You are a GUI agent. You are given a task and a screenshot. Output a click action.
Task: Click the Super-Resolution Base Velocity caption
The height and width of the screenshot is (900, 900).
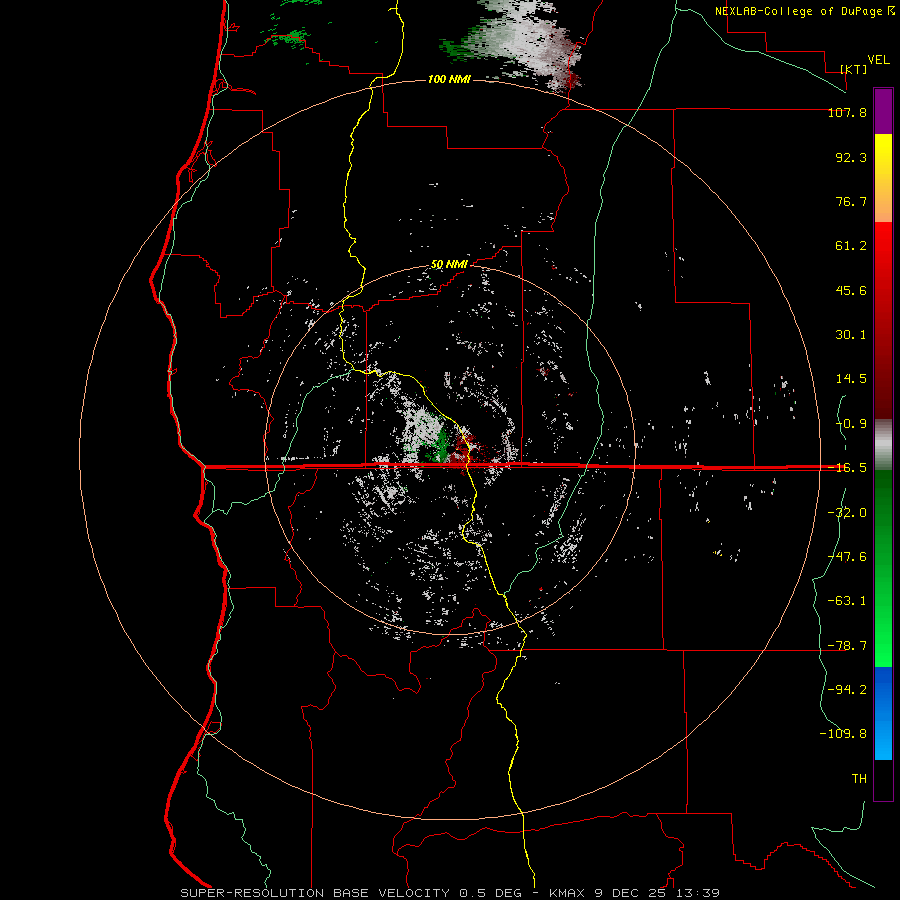[x=450, y=893]
